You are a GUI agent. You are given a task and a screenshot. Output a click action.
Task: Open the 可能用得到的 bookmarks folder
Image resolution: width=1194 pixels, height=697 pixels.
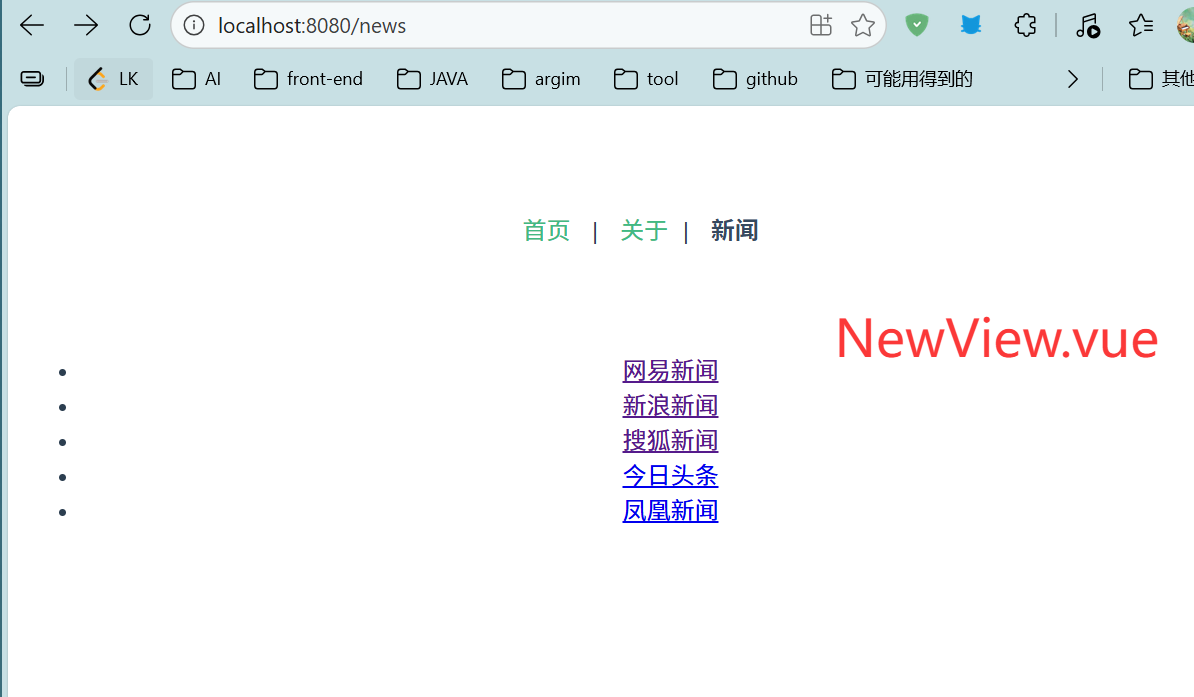click(x=902, y=79)
